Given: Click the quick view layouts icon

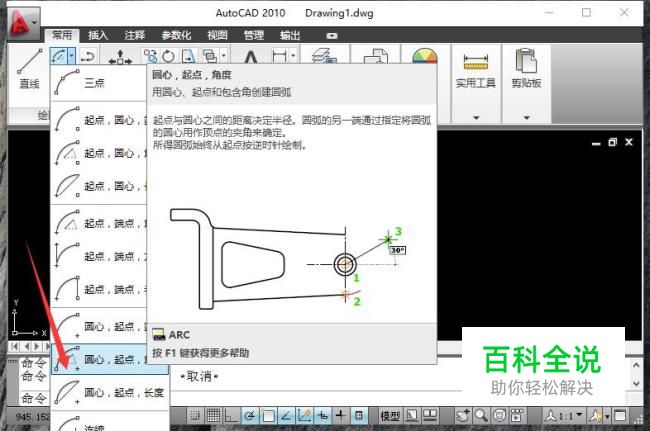Looking at the screenshot, I should [412, 416].
